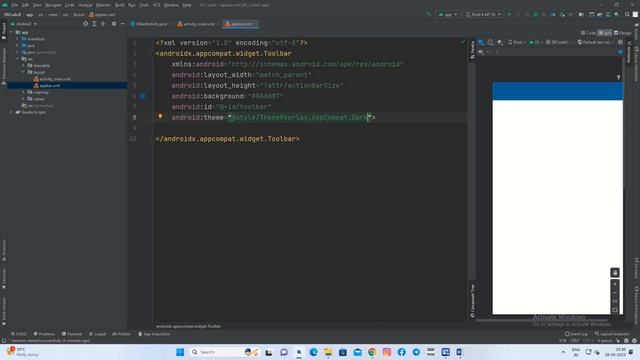The width and height of the screenshot is (640, 360).
Task: Expand the manifests folder
Action: coord(18,39)
